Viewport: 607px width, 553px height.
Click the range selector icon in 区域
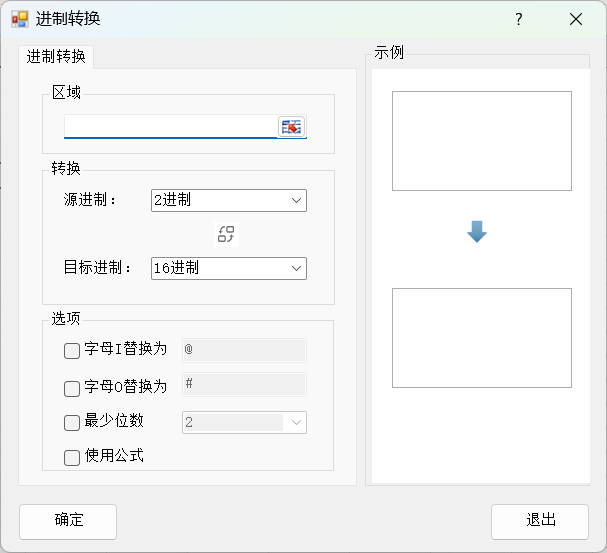pyautogui.click(x=291, y=127)
